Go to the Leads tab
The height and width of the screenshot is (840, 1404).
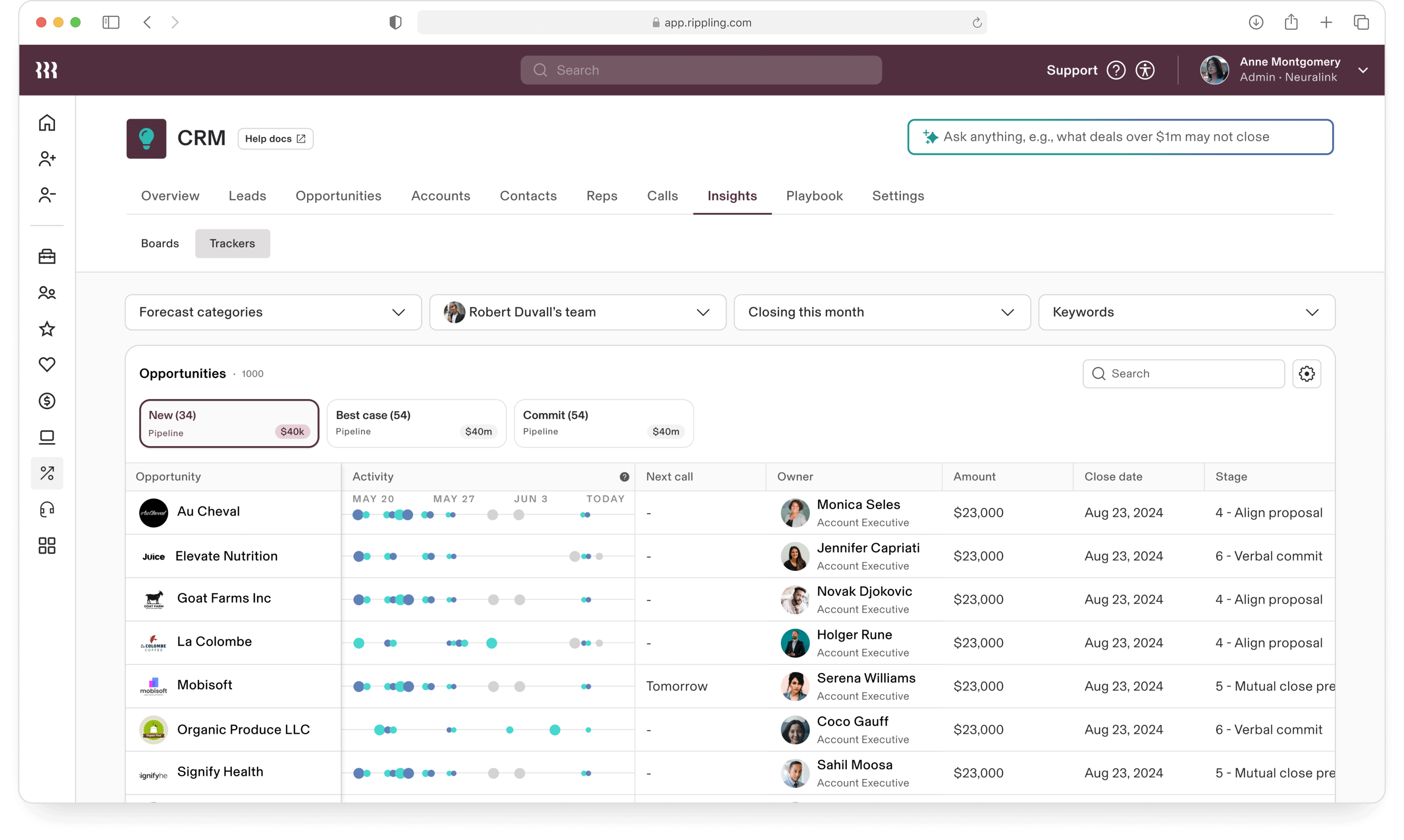coord(247,196)
